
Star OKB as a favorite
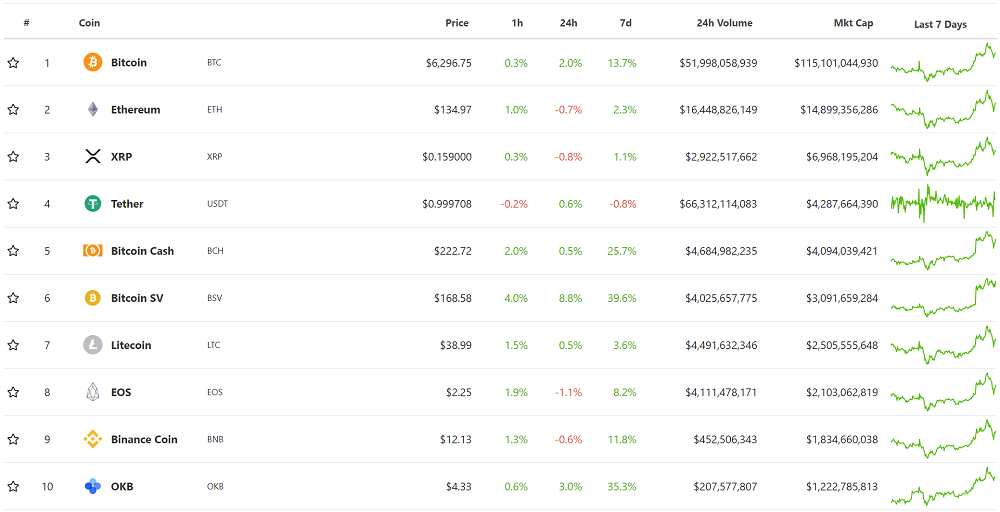click(x=13, y=486)
